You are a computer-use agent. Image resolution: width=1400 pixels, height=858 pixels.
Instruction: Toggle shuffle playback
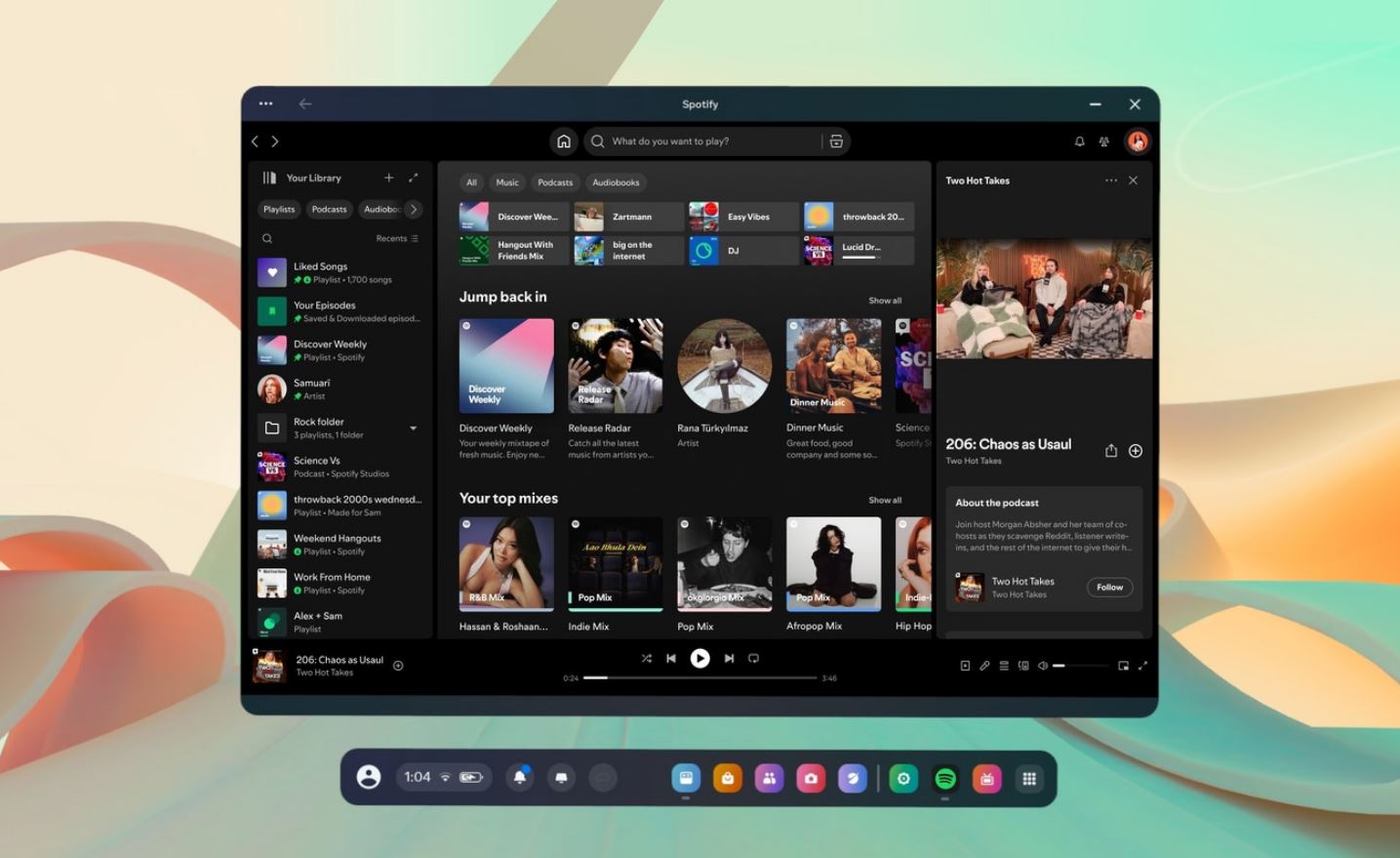coord(646,658)
